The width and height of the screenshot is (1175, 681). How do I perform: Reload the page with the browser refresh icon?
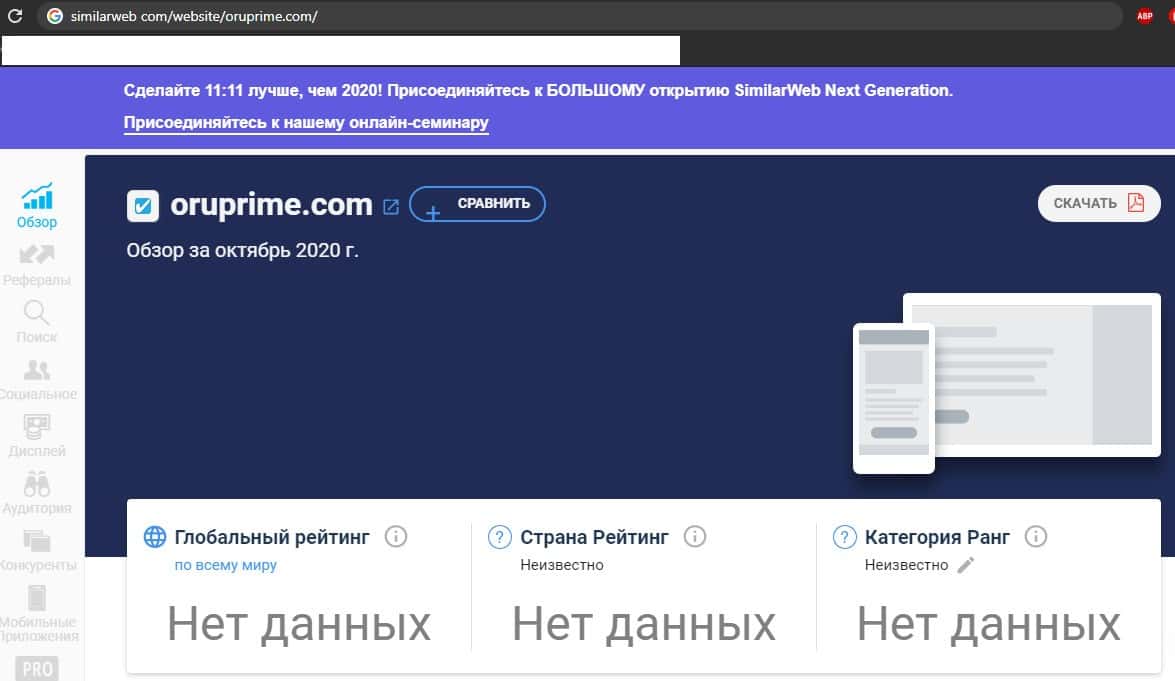point(15,16)
